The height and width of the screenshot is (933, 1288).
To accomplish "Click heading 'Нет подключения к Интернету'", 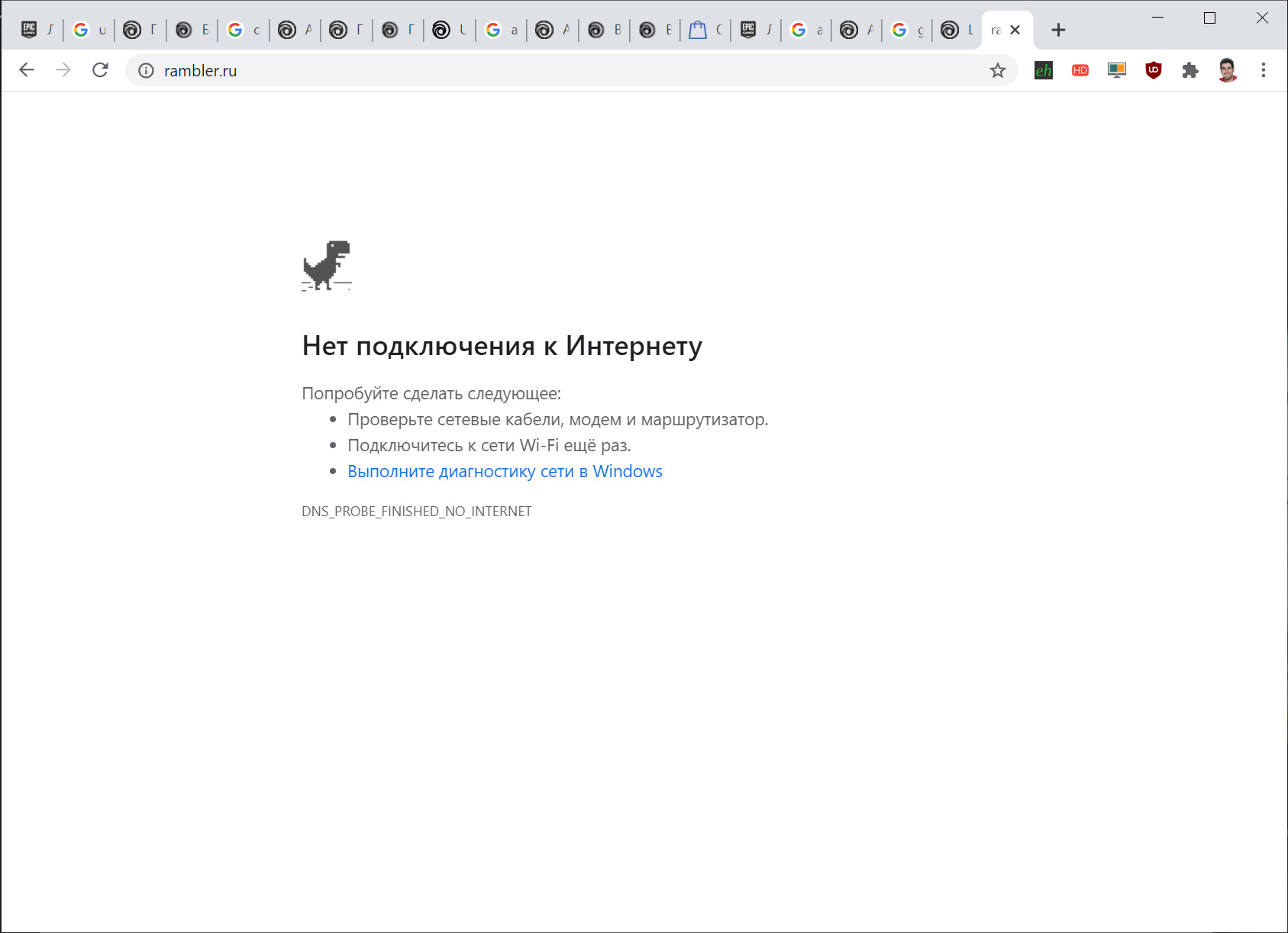I will (502, 346).
